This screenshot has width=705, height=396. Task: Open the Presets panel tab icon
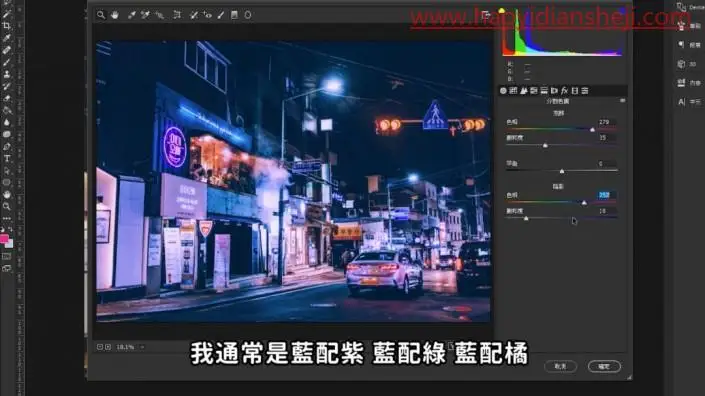coord(585,91)
